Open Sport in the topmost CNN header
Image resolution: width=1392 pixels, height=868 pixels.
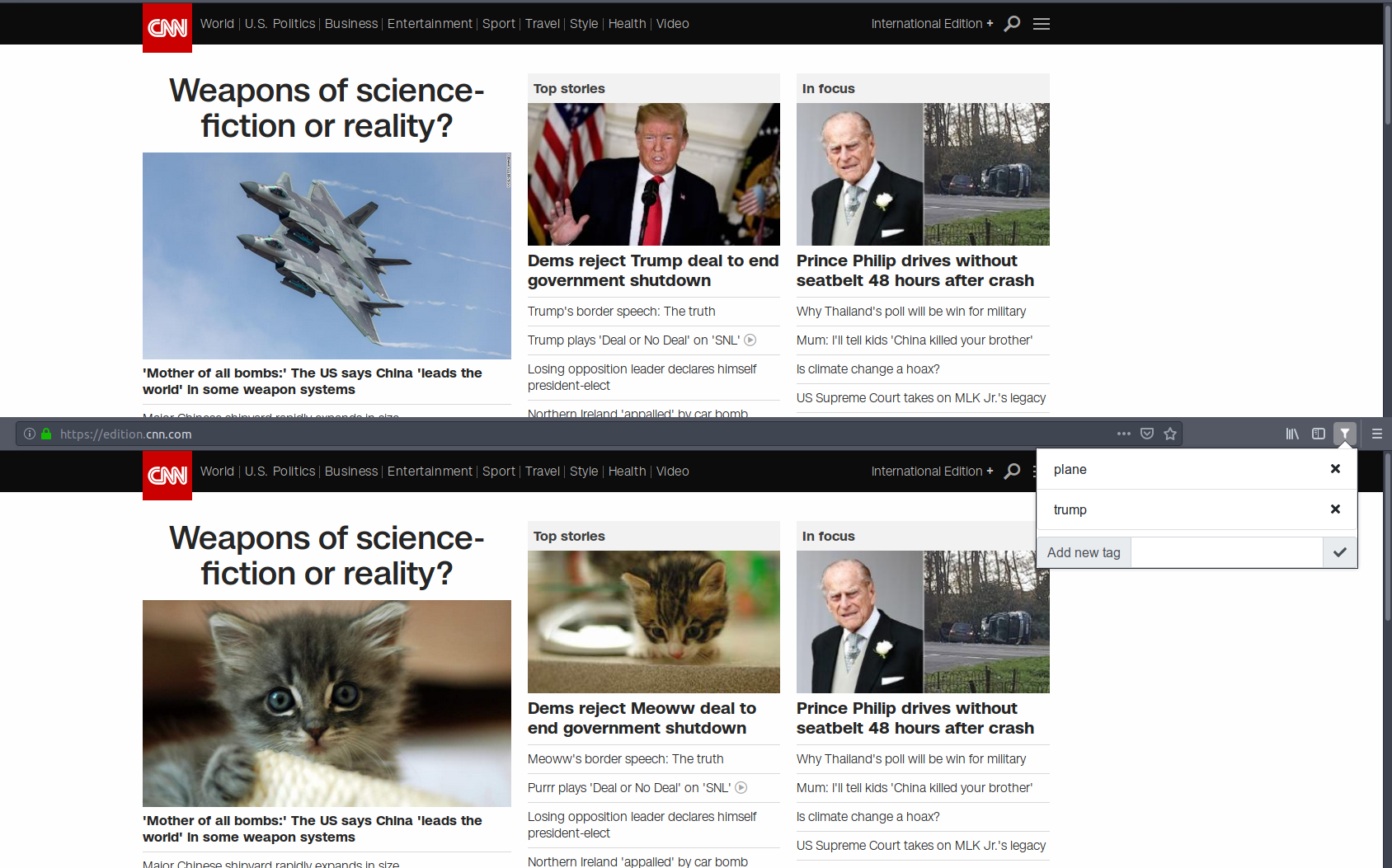click(499, 24)
